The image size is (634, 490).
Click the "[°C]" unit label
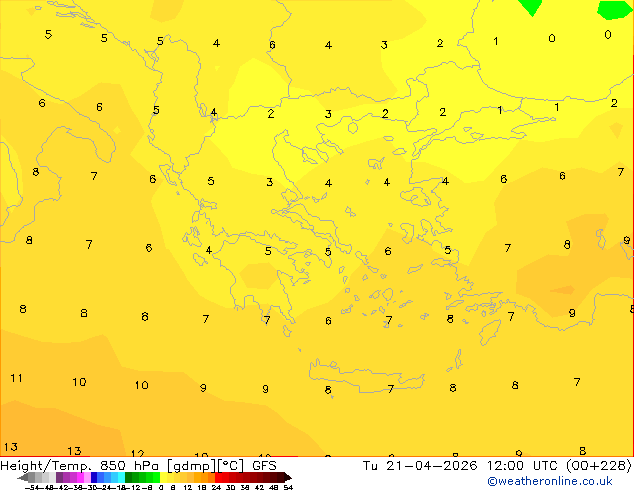[231, 466]
